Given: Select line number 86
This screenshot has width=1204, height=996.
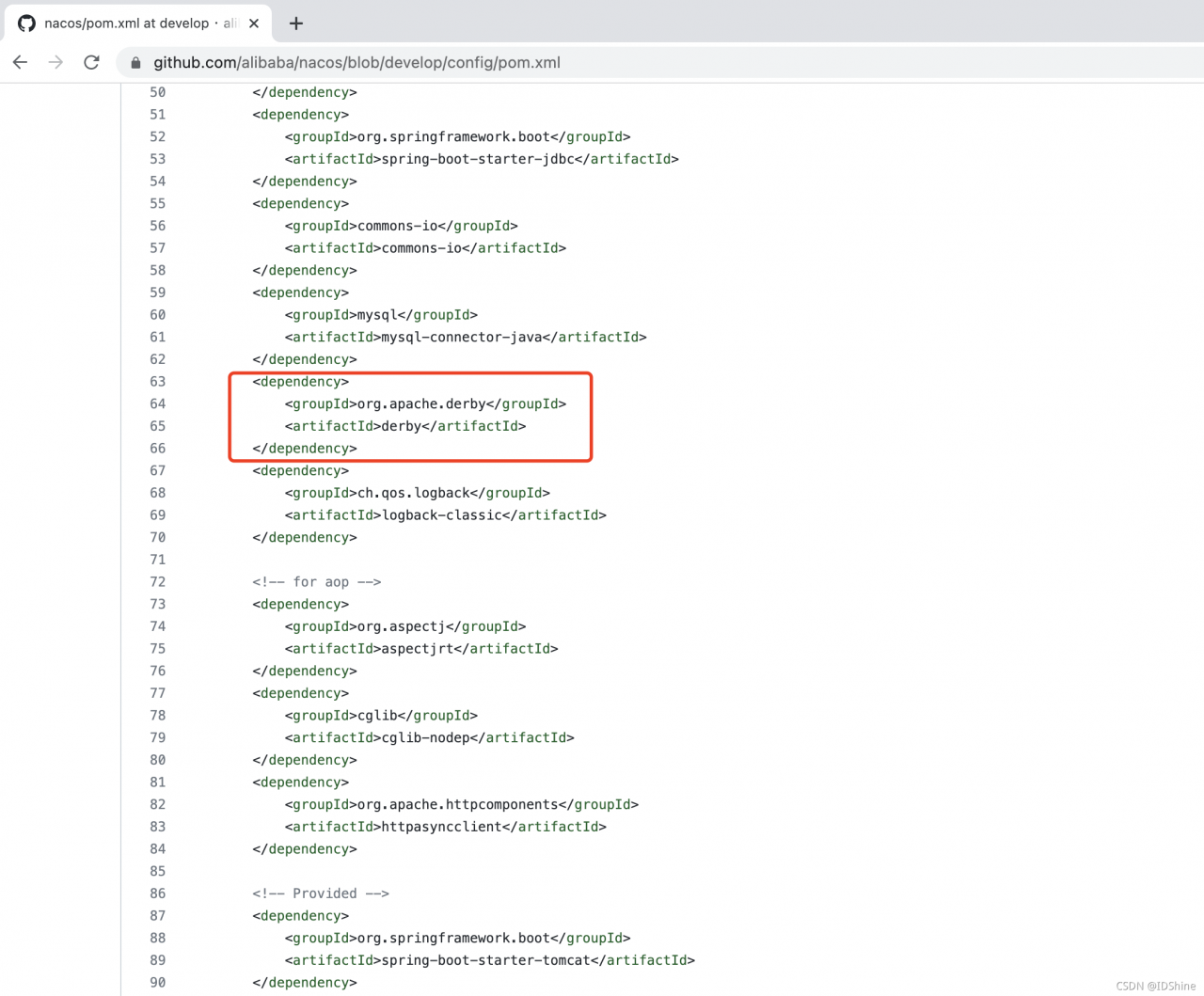Looking at the screenshot, I should point(157,893).
